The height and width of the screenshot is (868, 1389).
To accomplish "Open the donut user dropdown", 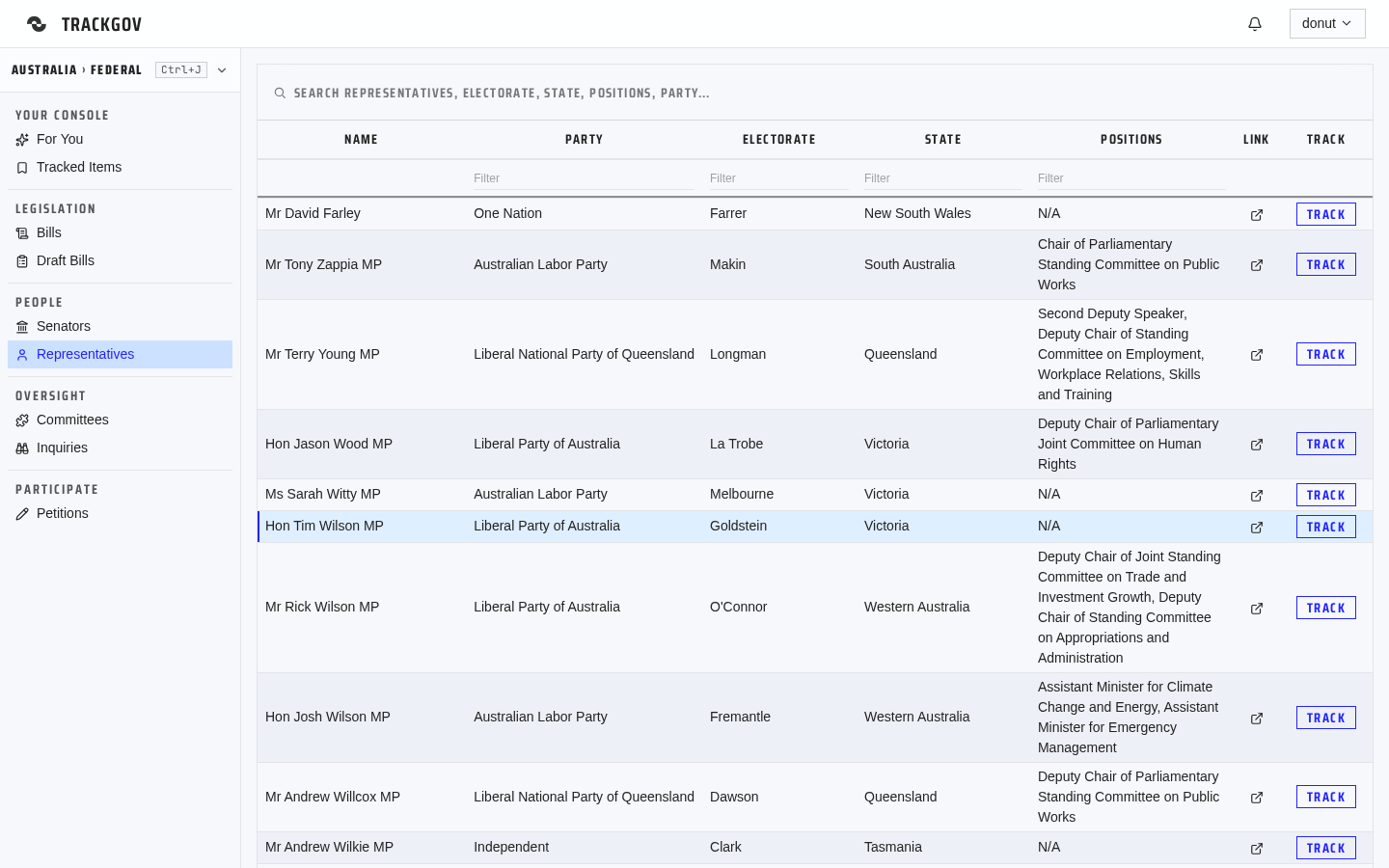I will [x=1327, y=23].
